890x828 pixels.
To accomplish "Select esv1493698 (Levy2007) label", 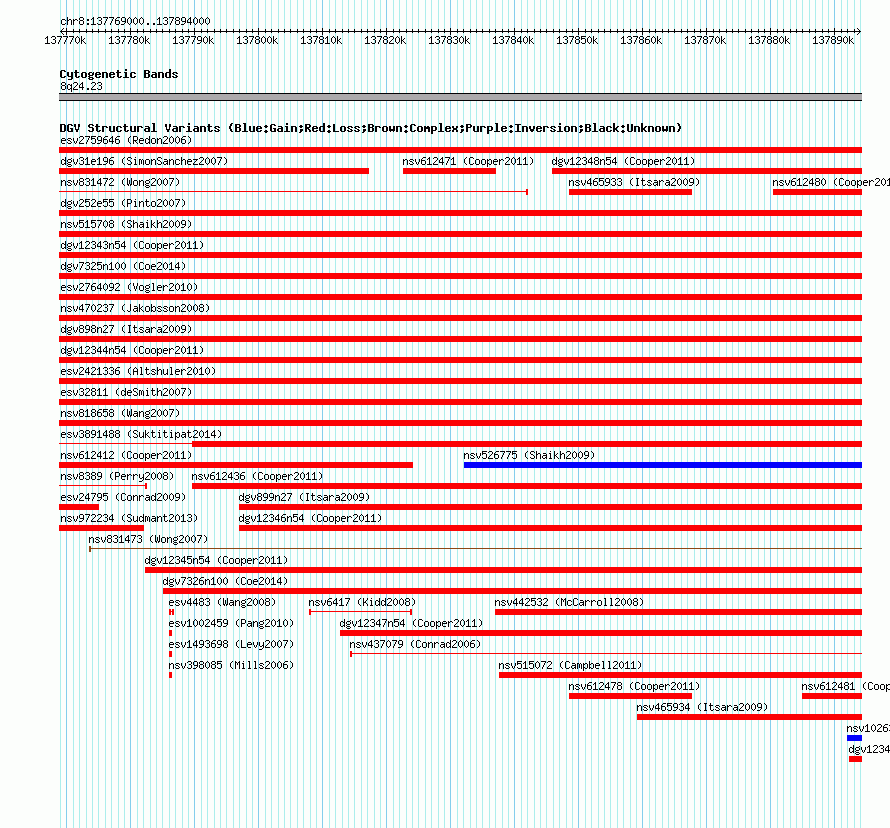I will pos(231,644).
